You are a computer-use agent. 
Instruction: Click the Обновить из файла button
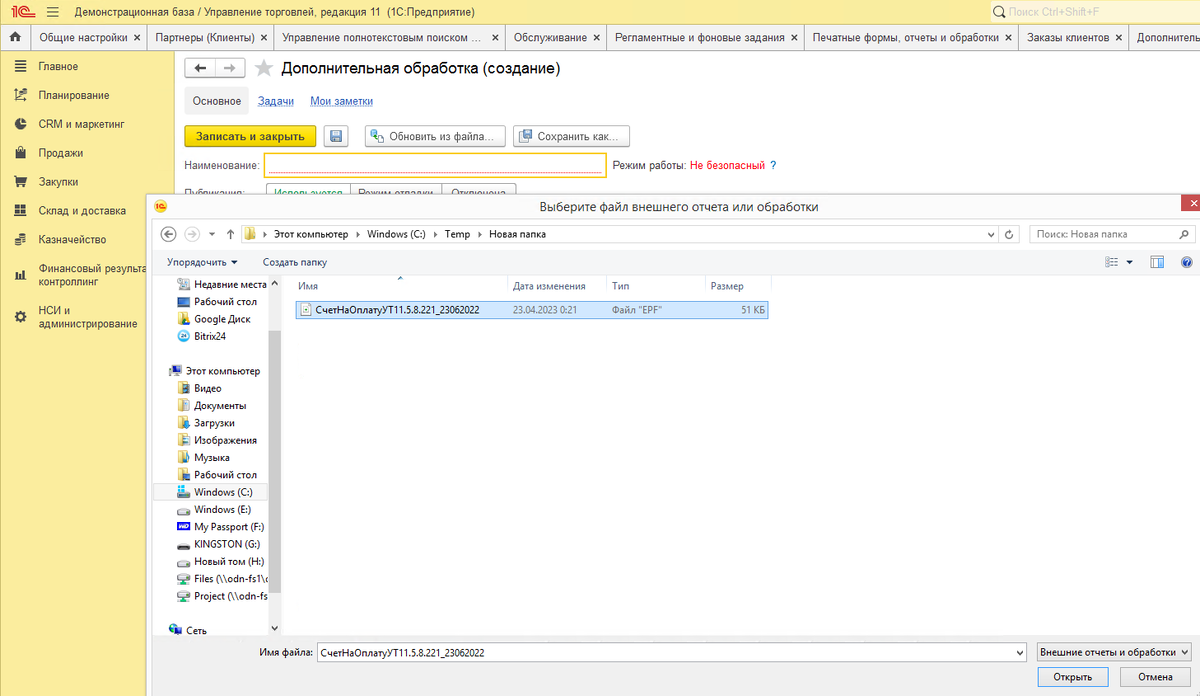(x=436, y=136)
